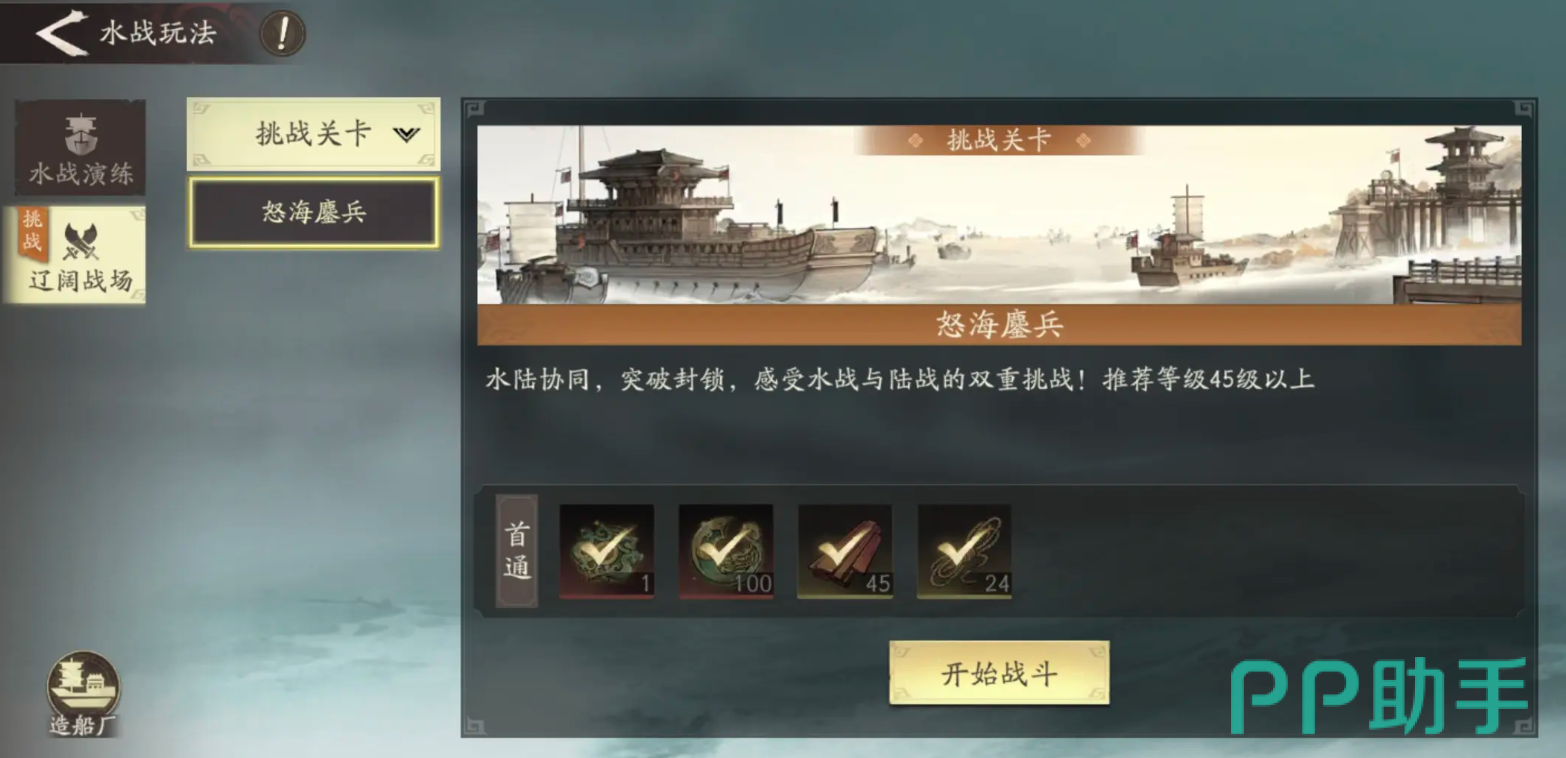Open the exclamation mark info icon
The width and height of the screenshot is (1566, 758).
tap(283, 34)
